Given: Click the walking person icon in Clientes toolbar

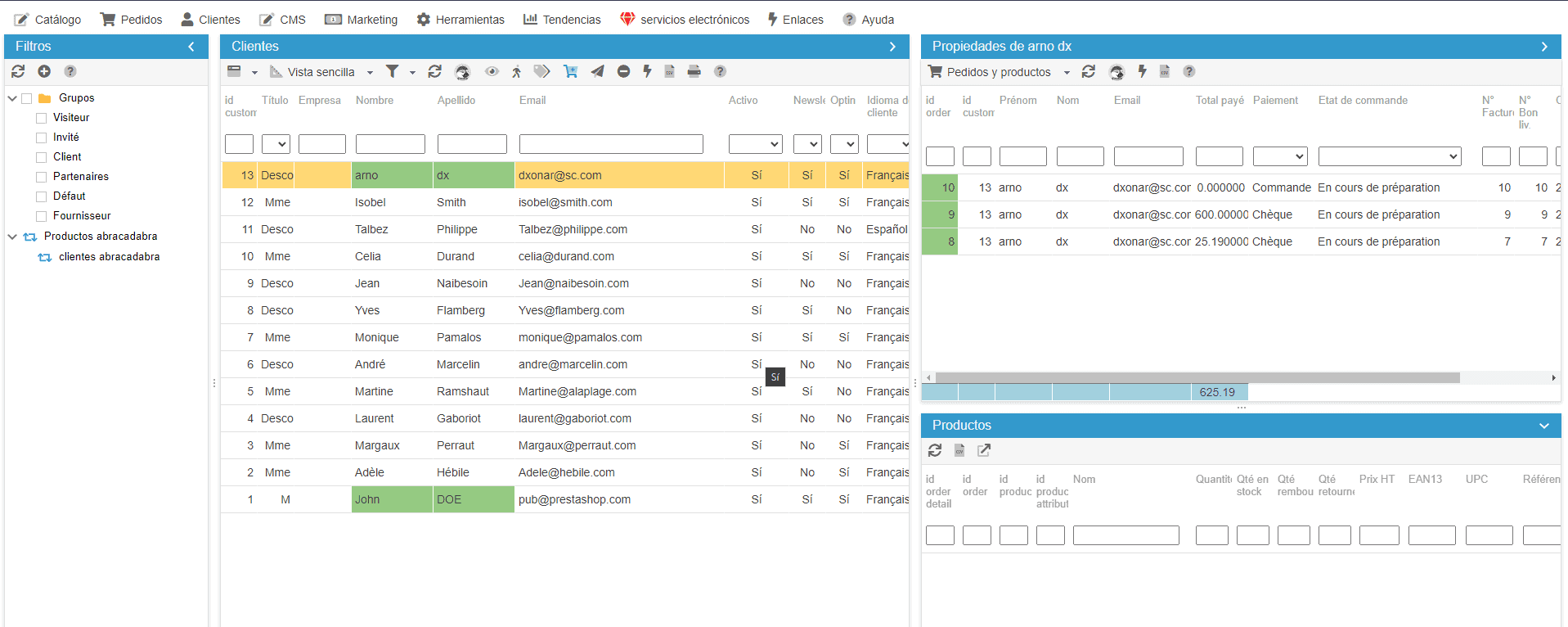Looking at the screenshot, I should (x=516, y=72).
